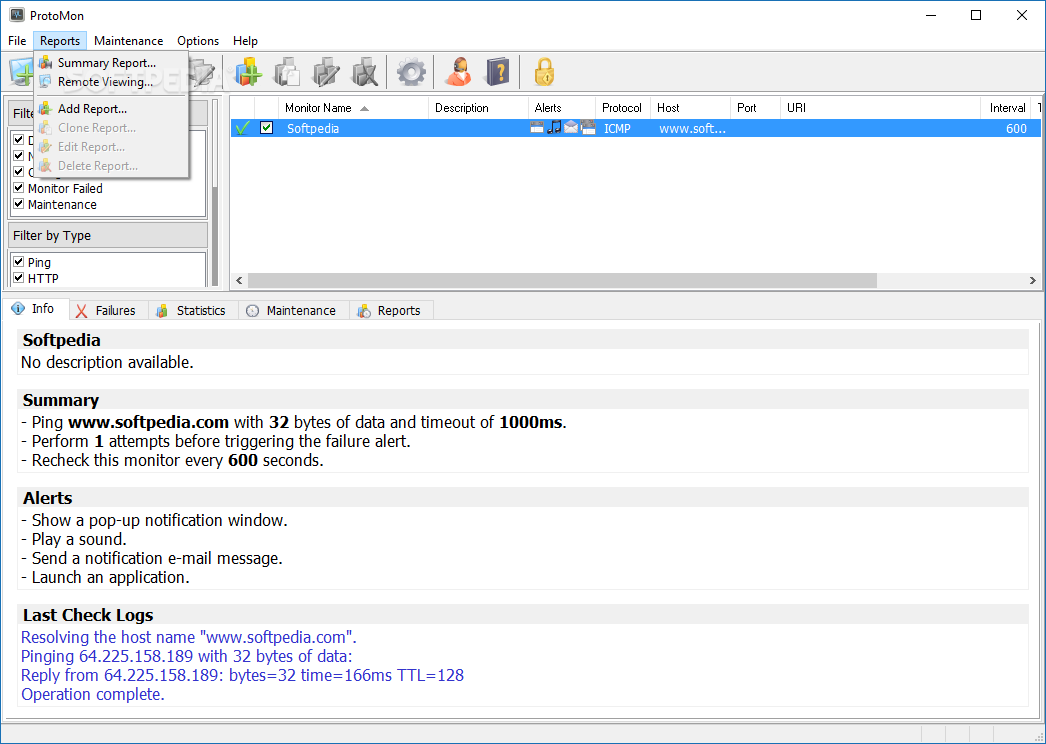Open the File menu
1046x744 pixels.
[x=17, y=41]
